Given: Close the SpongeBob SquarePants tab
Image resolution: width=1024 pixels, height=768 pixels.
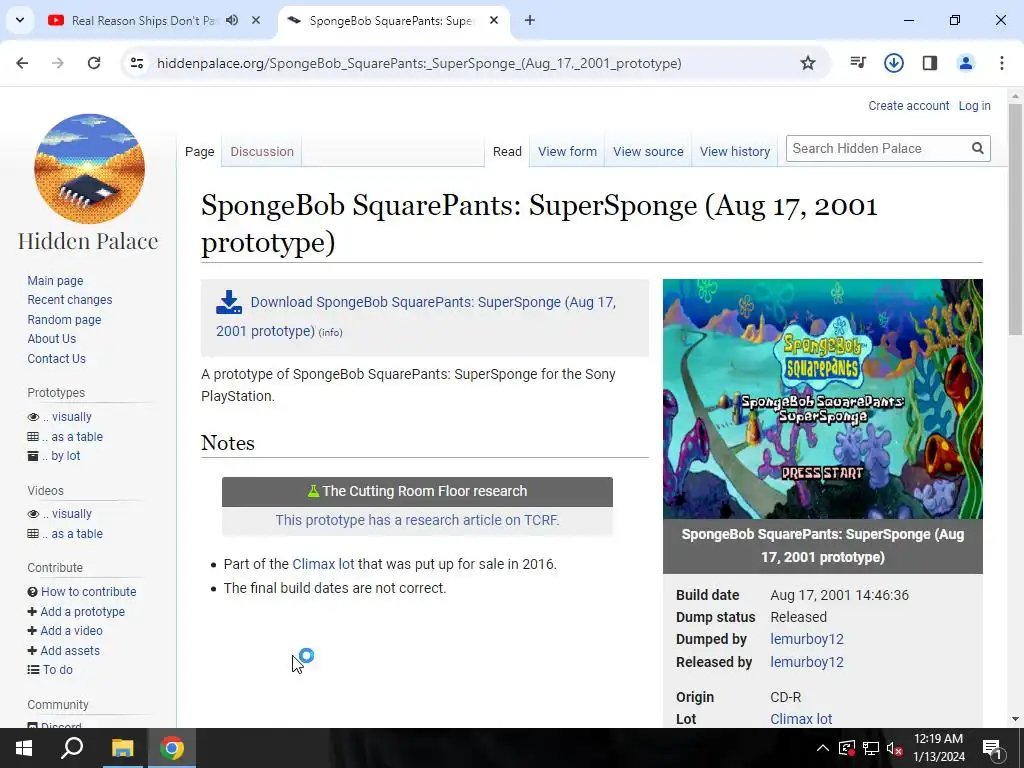Looking at the screenshot, I should 494,20.
